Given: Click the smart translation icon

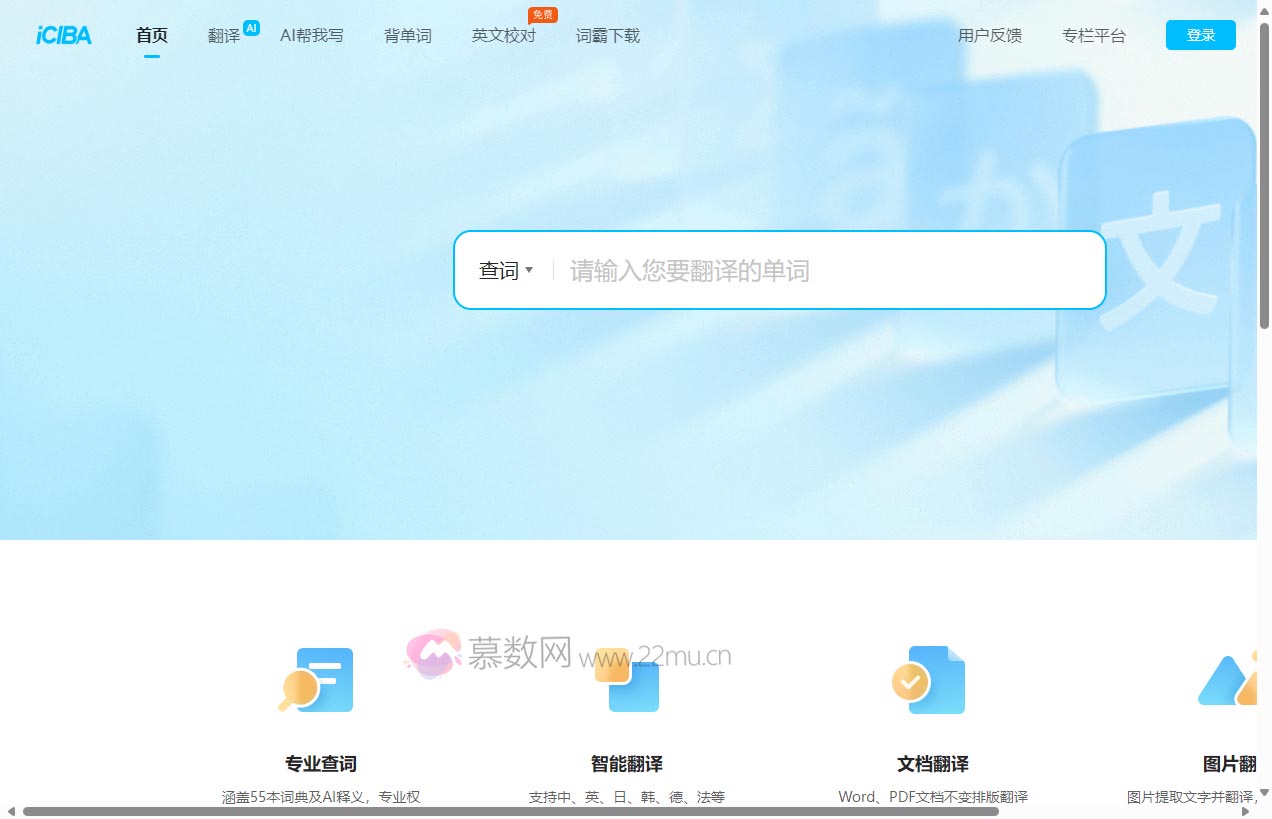Looking at the screenshot, I should pyautogui.click(x=627, y=680).
